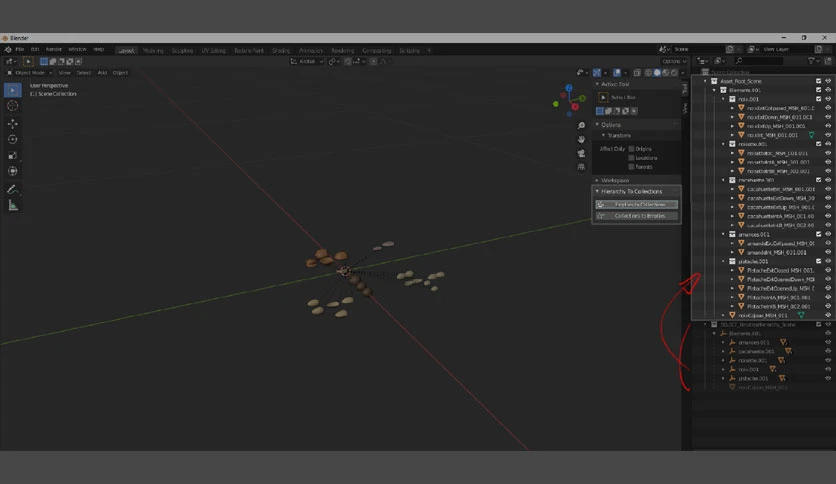Select the Move tool

coord(13,124)
